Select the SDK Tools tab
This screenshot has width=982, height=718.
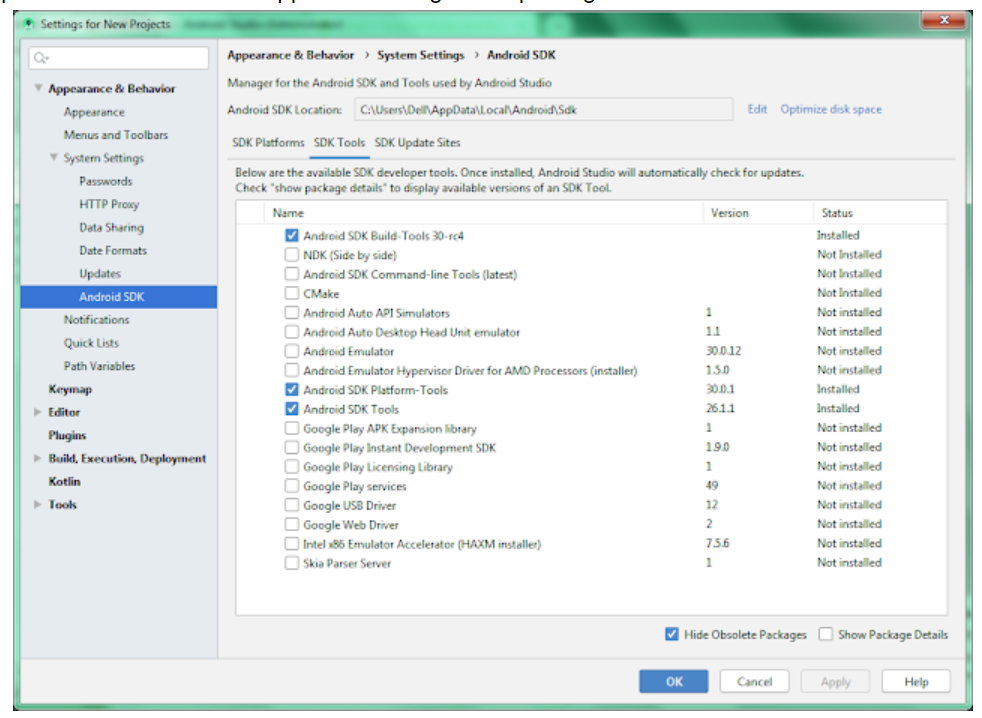pyautogui.click(x=339, y=143)
